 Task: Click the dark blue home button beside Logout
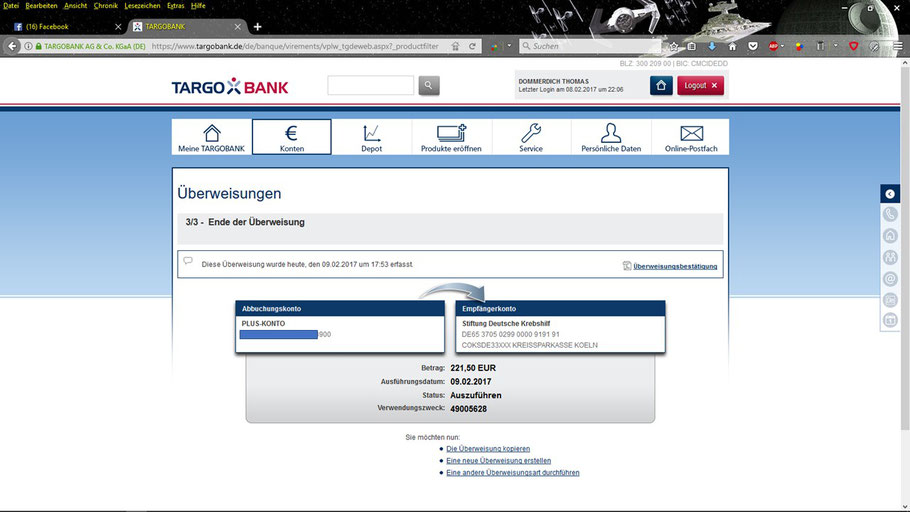661,85
